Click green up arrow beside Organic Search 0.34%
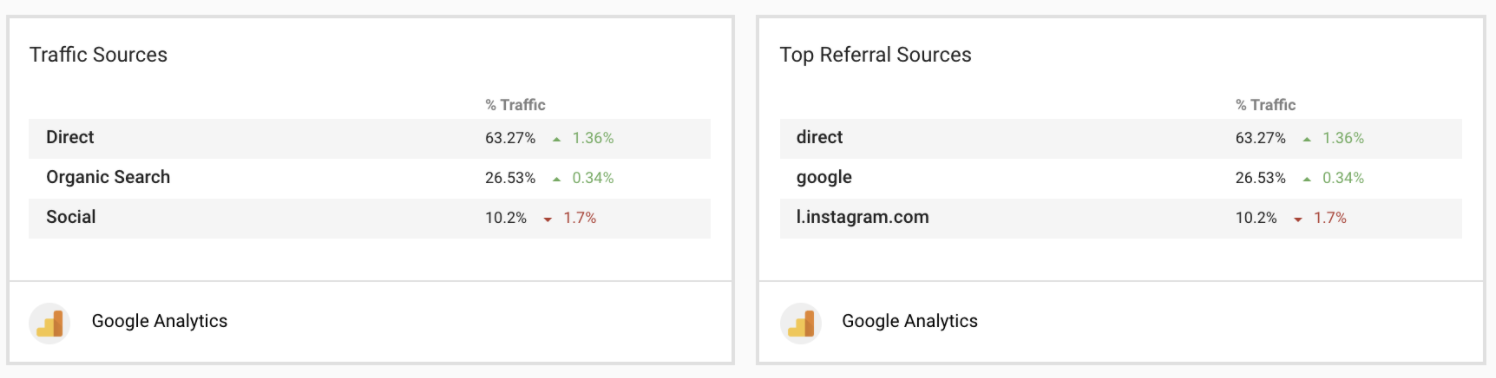This screenshot has height=378, width=1496. click(557, 179)
